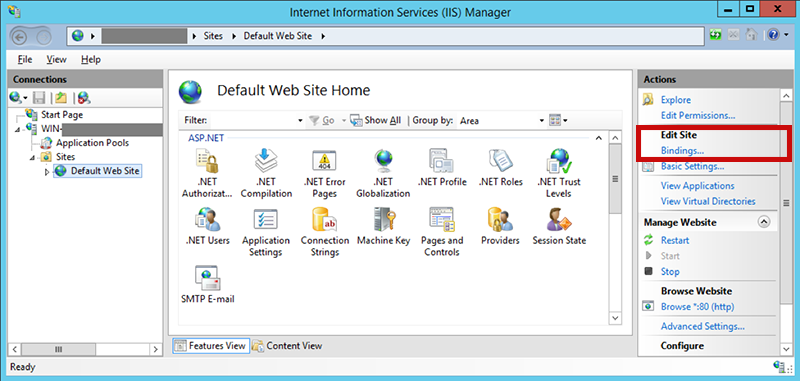The width and height of the screenshot is (800, 381).
Task: Click Edit Permissions link
Action: click(x=698, y=115)
